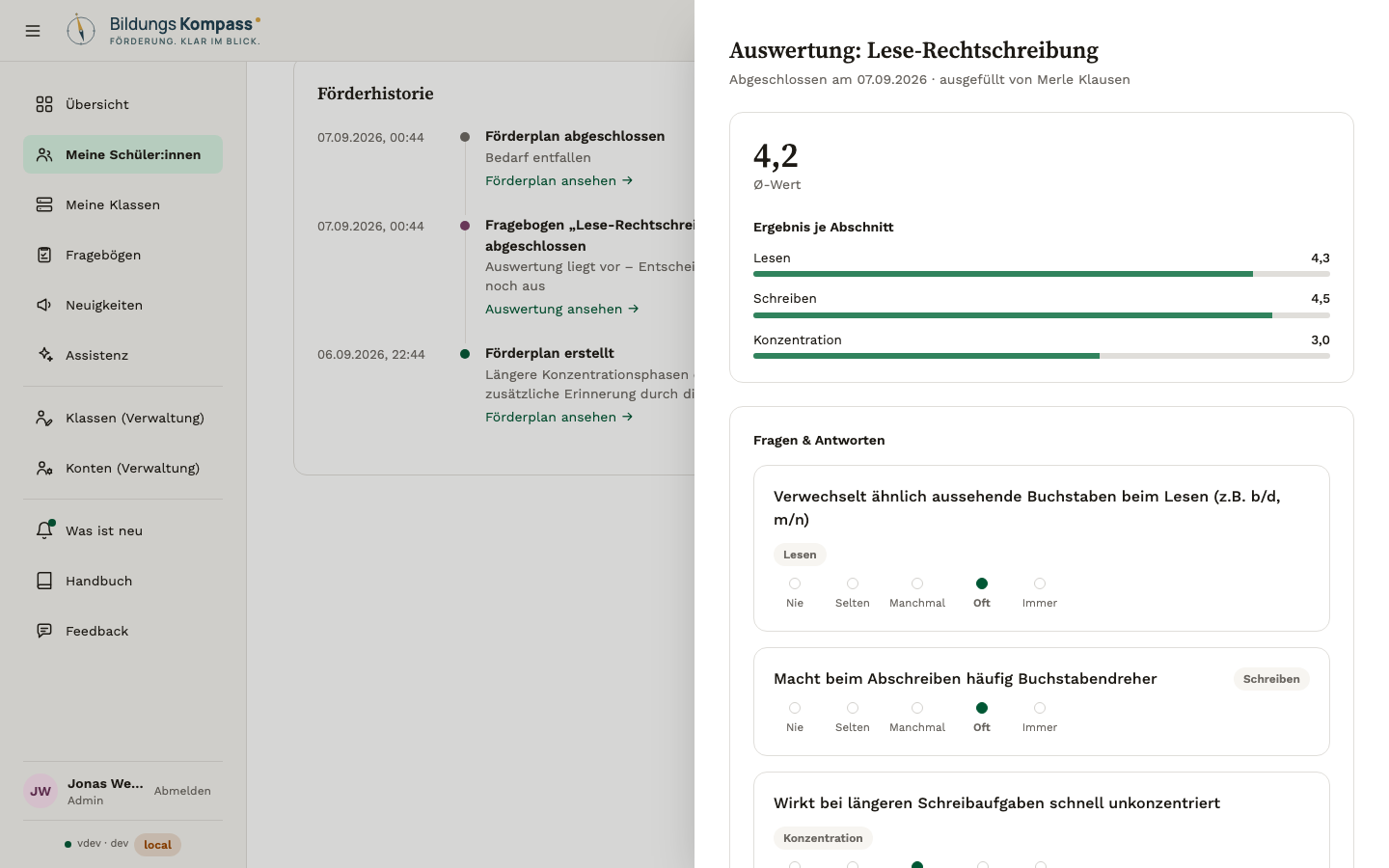1389x868 pixels.
Task: Click the Fragebögen clipboard icon
Action: [x=44, y=255]
